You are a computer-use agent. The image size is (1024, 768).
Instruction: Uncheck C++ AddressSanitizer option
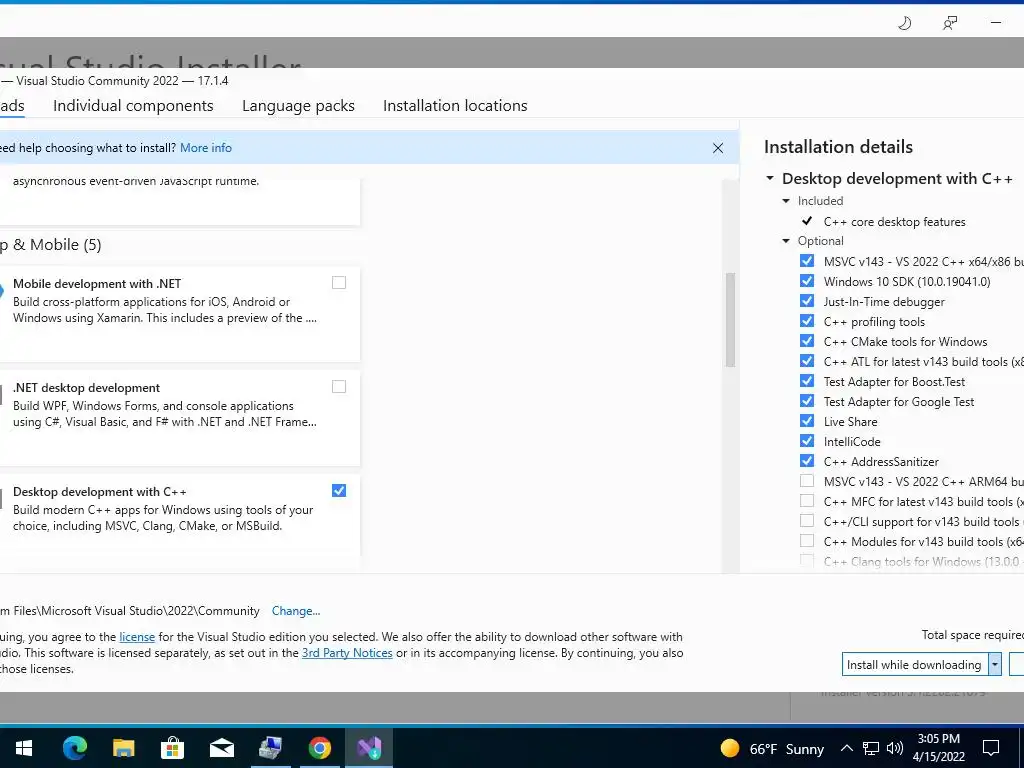pos(807,461)
